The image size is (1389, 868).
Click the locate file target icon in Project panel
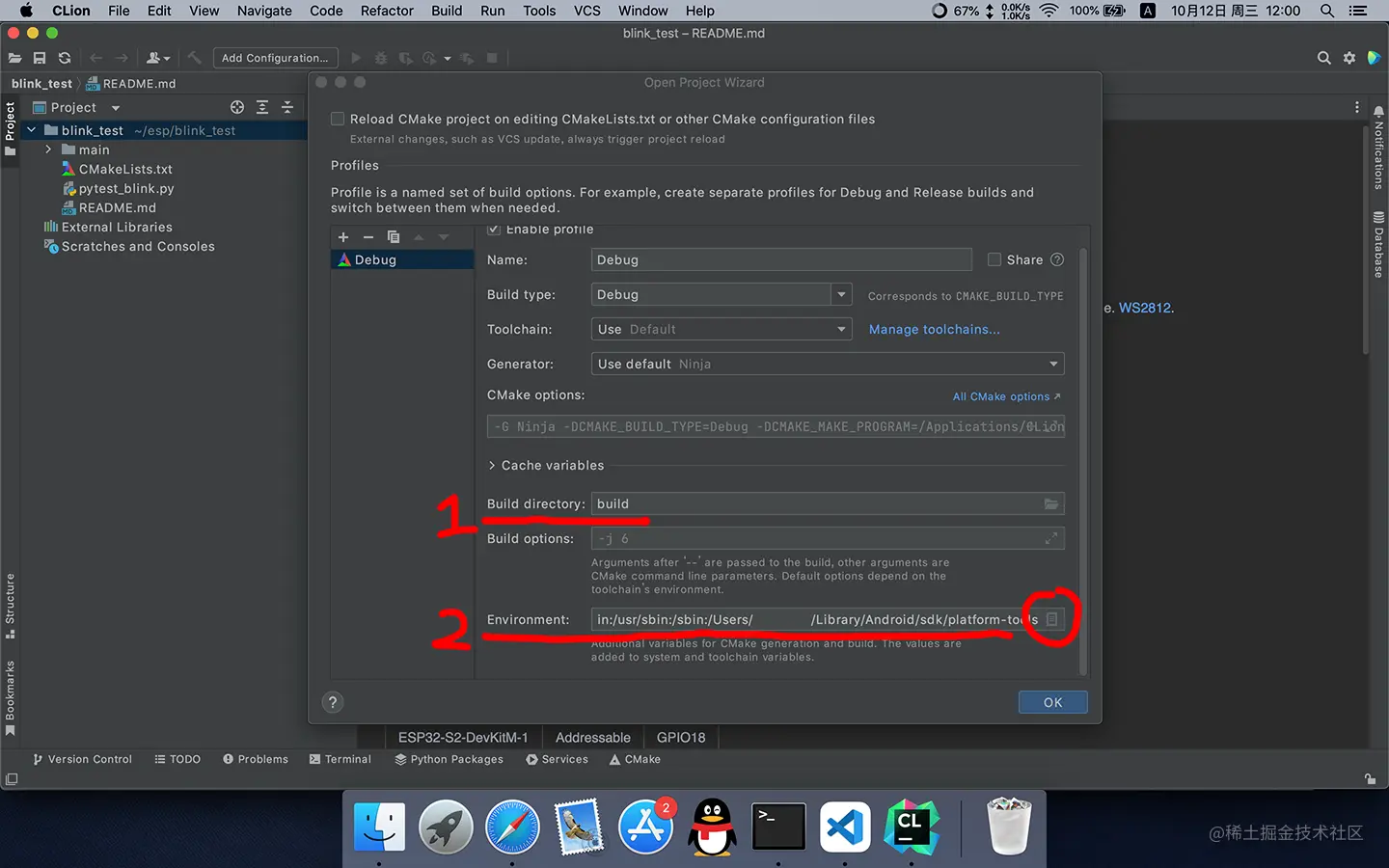click(237, 107)
